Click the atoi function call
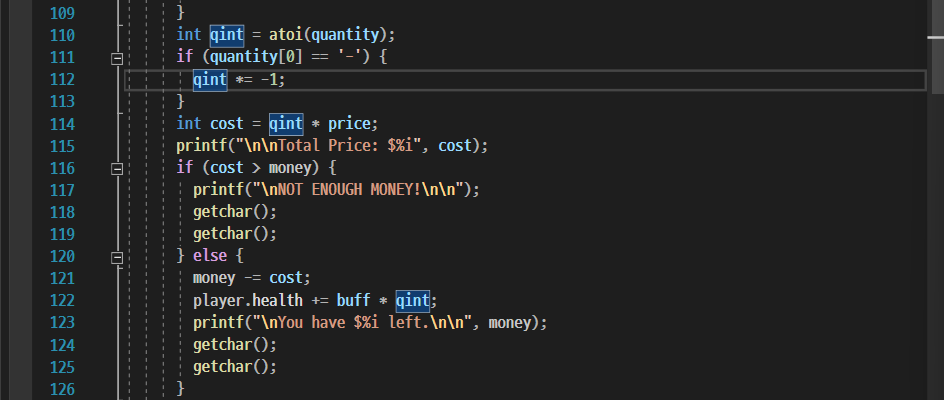The width and height of the screenshot is (944, 400). 285,35
